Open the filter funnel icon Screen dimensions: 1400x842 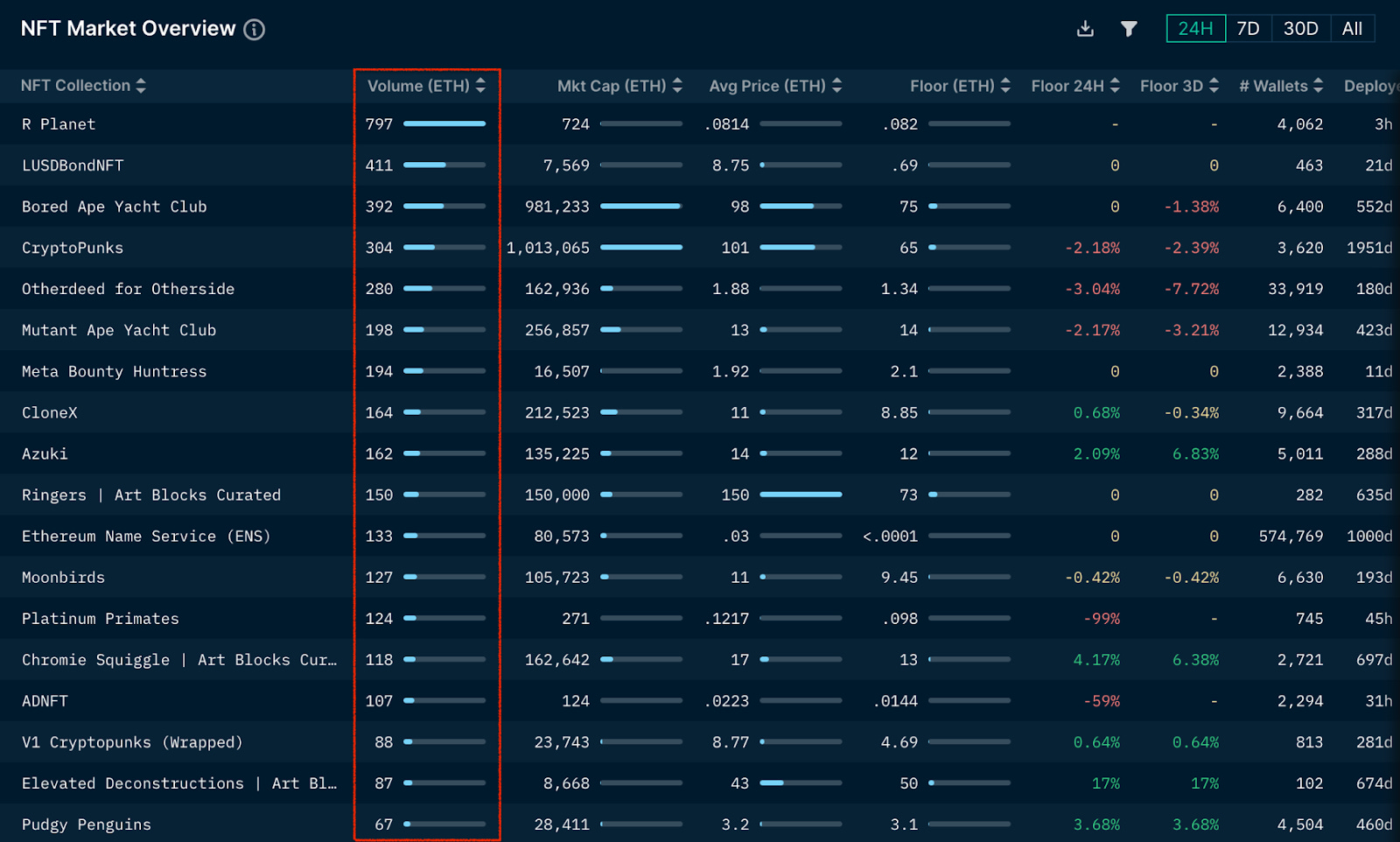1129,29
